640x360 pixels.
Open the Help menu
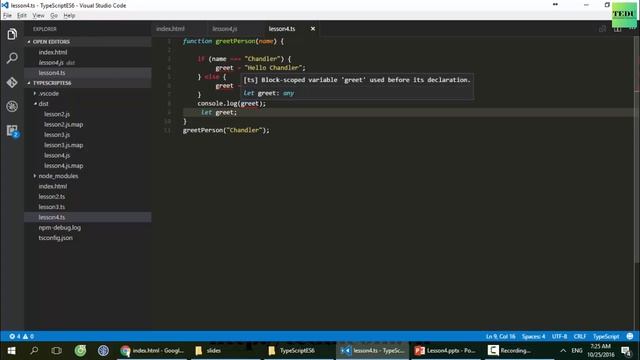point(69,16)
